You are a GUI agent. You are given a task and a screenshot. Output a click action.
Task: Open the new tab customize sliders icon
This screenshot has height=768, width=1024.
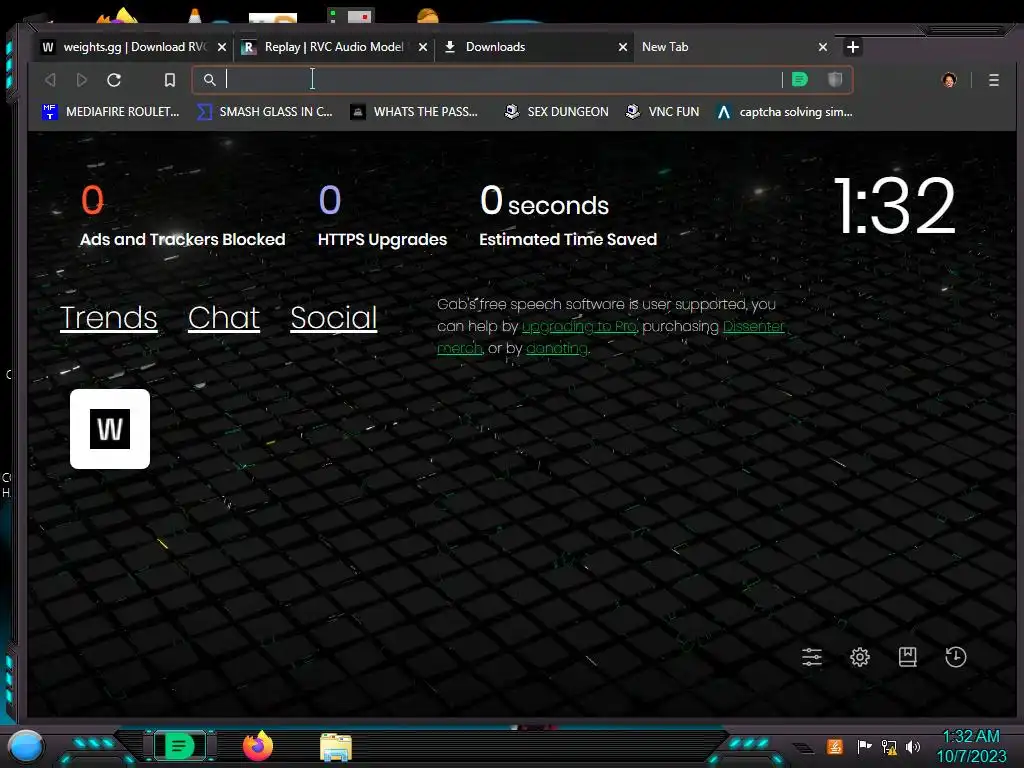pyautogui.click(x=812, y=657)
